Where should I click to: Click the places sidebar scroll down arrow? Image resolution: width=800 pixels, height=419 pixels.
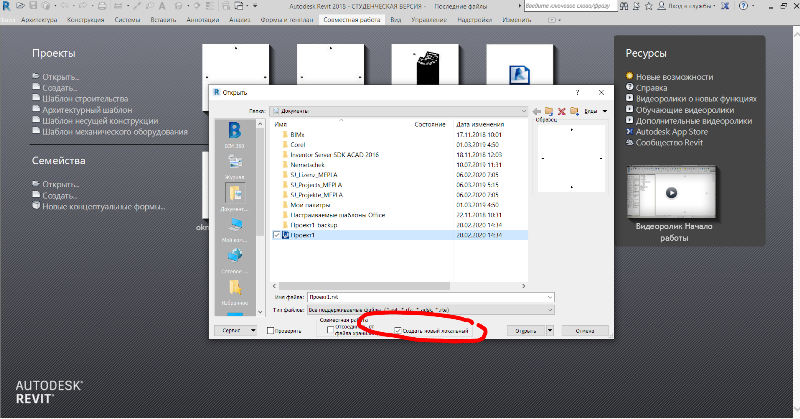point(260,311)
